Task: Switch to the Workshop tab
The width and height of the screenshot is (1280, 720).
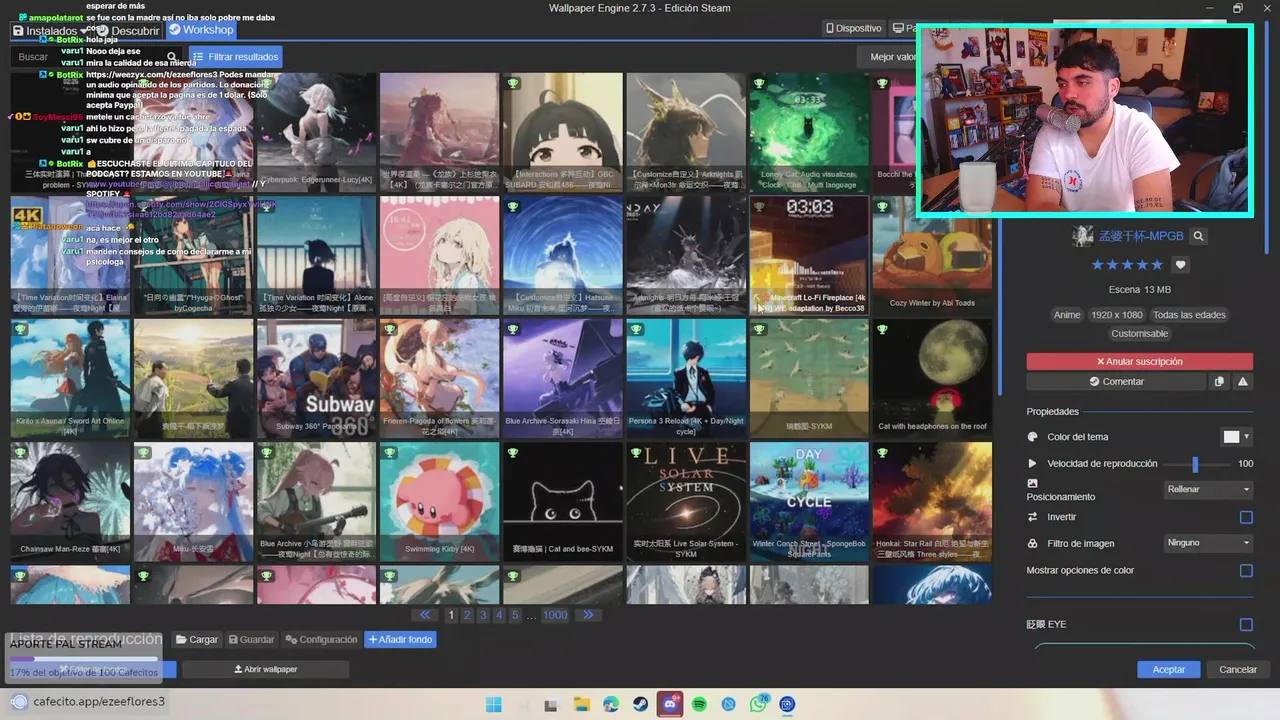Action: click(x=201, y=30)
